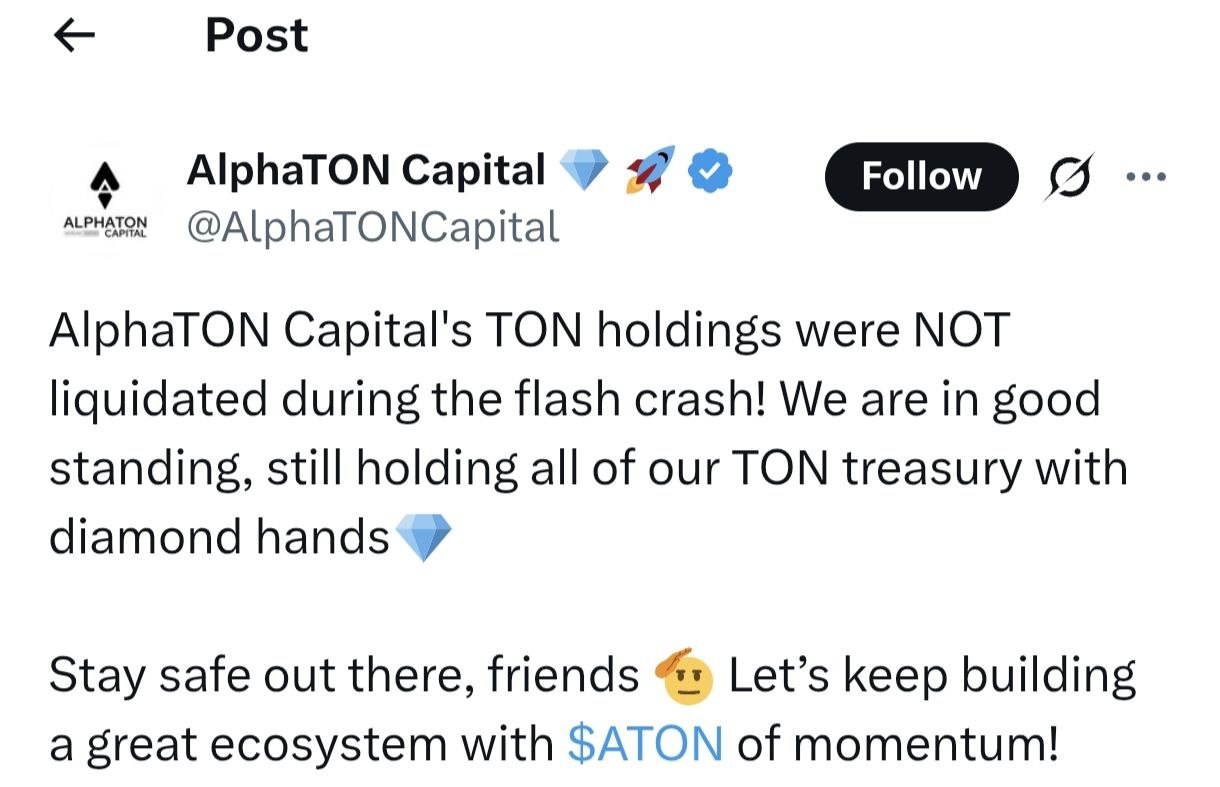Click the "Stay safe out there, friends" text
Screen dimensions: 1220x787
[344, 676]
